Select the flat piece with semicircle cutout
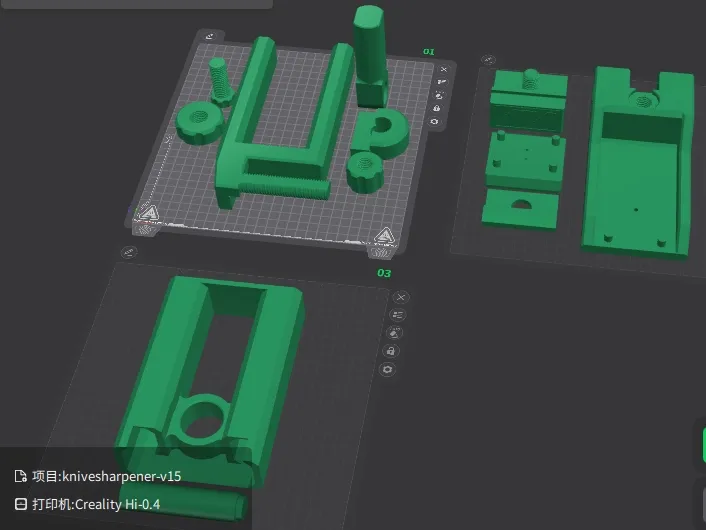This screenshot has width=706, height=530. [520, 209]
